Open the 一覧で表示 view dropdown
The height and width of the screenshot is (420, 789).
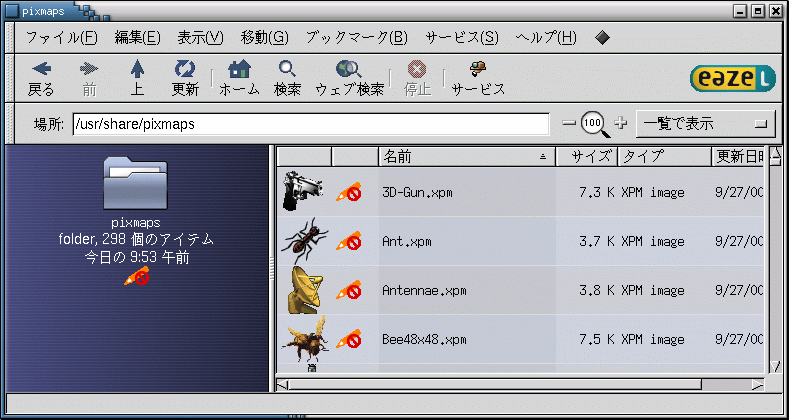point(705,124)
